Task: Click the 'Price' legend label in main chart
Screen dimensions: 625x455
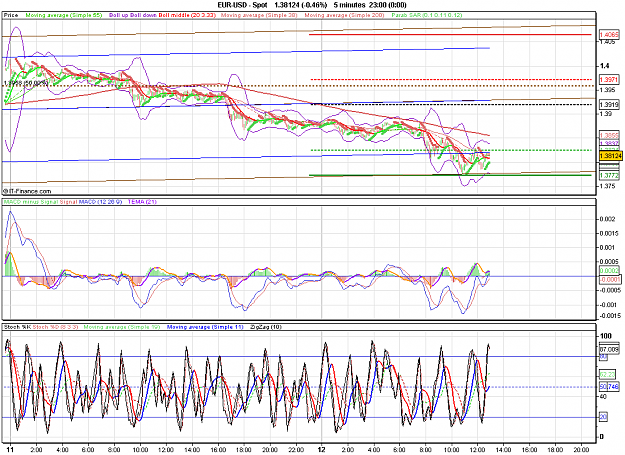Action: [x=11, y=15]
